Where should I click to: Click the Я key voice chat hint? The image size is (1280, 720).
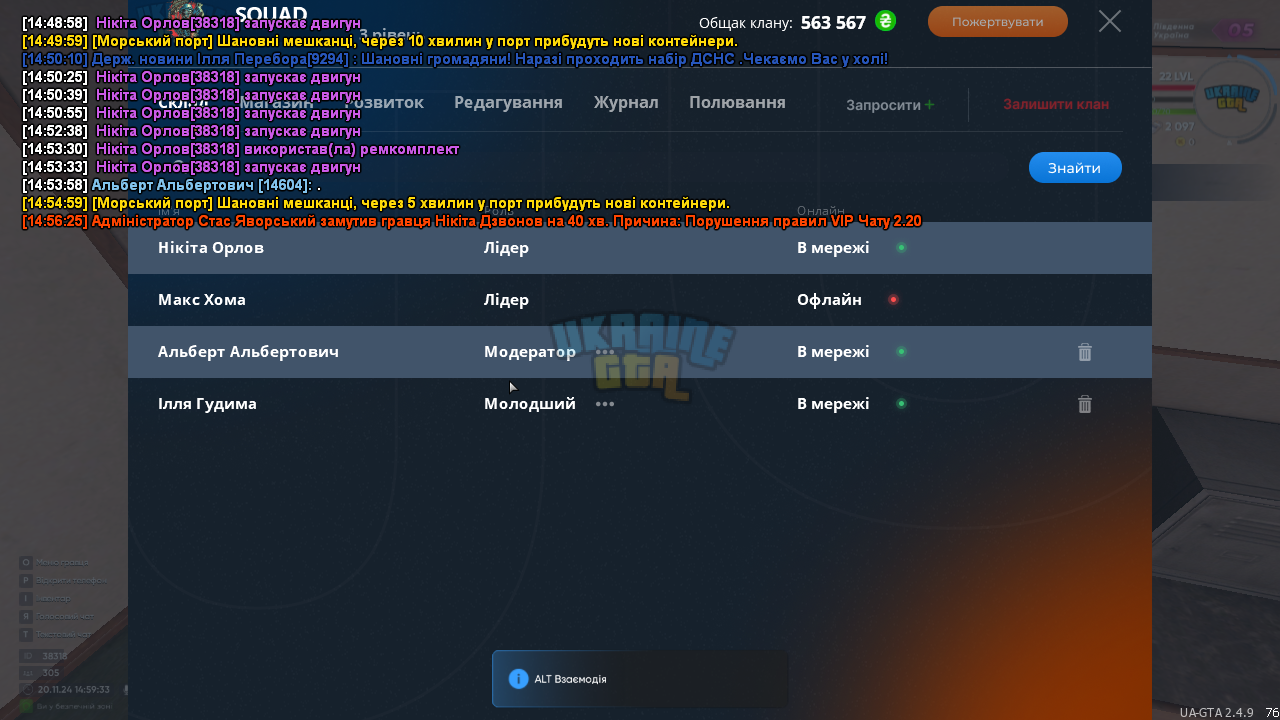59,616
